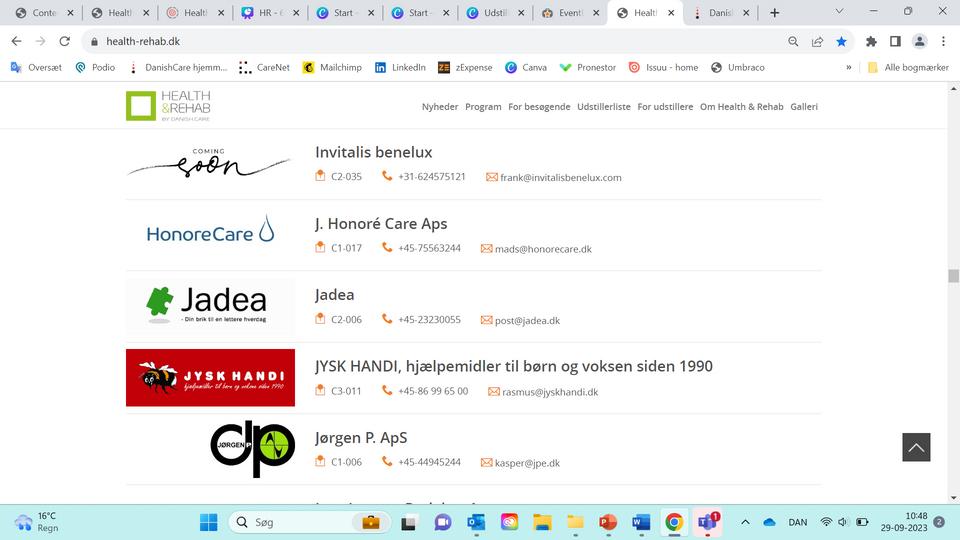The width and height of the screenshot is (960, 540).
Task: Click the phone icon beside +45-75563244
Action: coord(387,247)
